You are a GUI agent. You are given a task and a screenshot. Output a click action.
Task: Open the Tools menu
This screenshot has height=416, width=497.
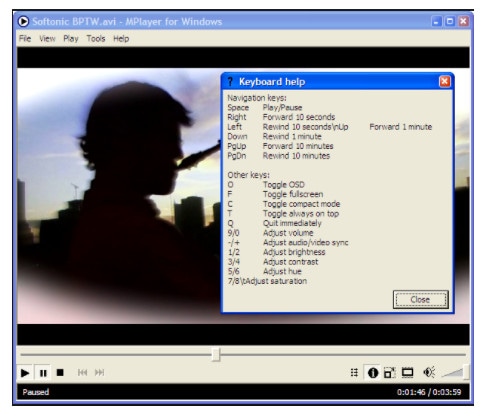tap(96, 39)
